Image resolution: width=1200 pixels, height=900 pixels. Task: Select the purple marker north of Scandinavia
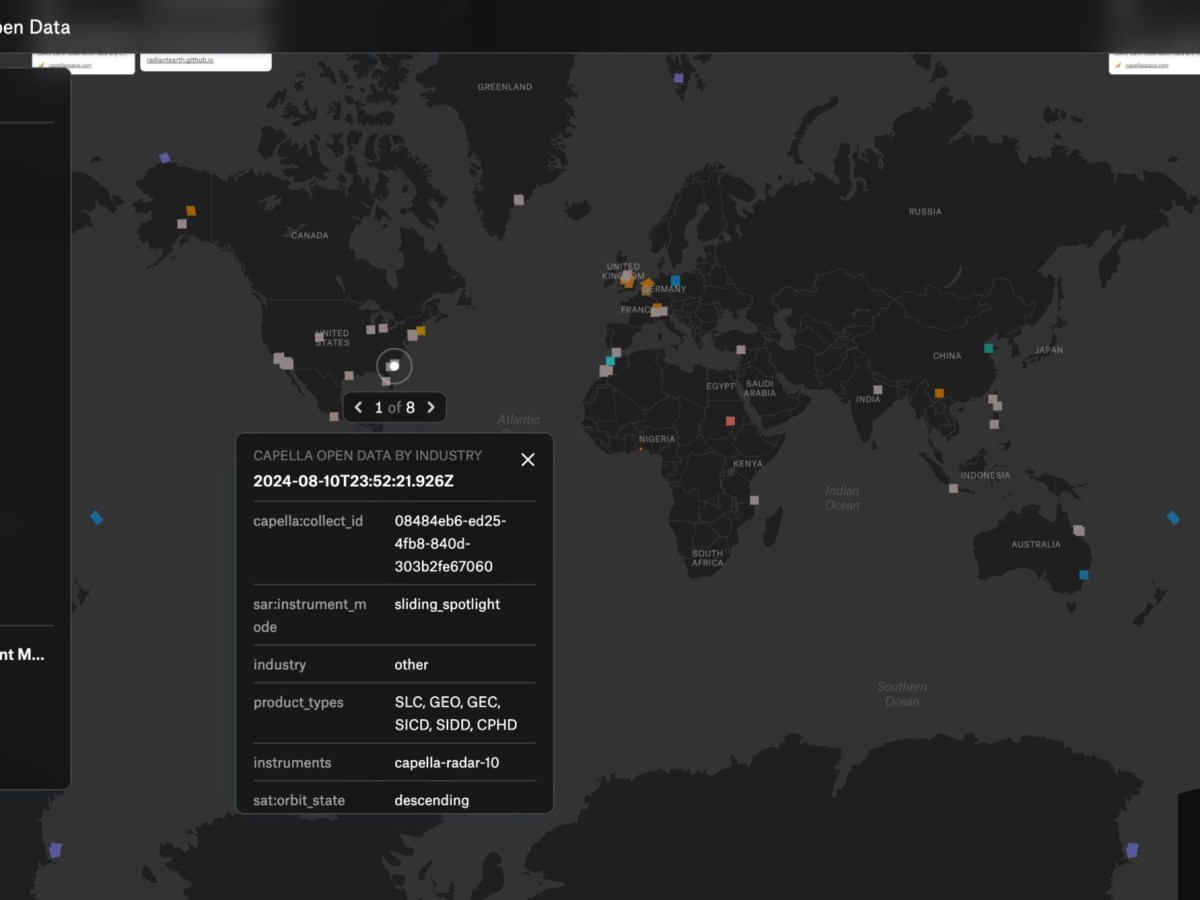679,77
